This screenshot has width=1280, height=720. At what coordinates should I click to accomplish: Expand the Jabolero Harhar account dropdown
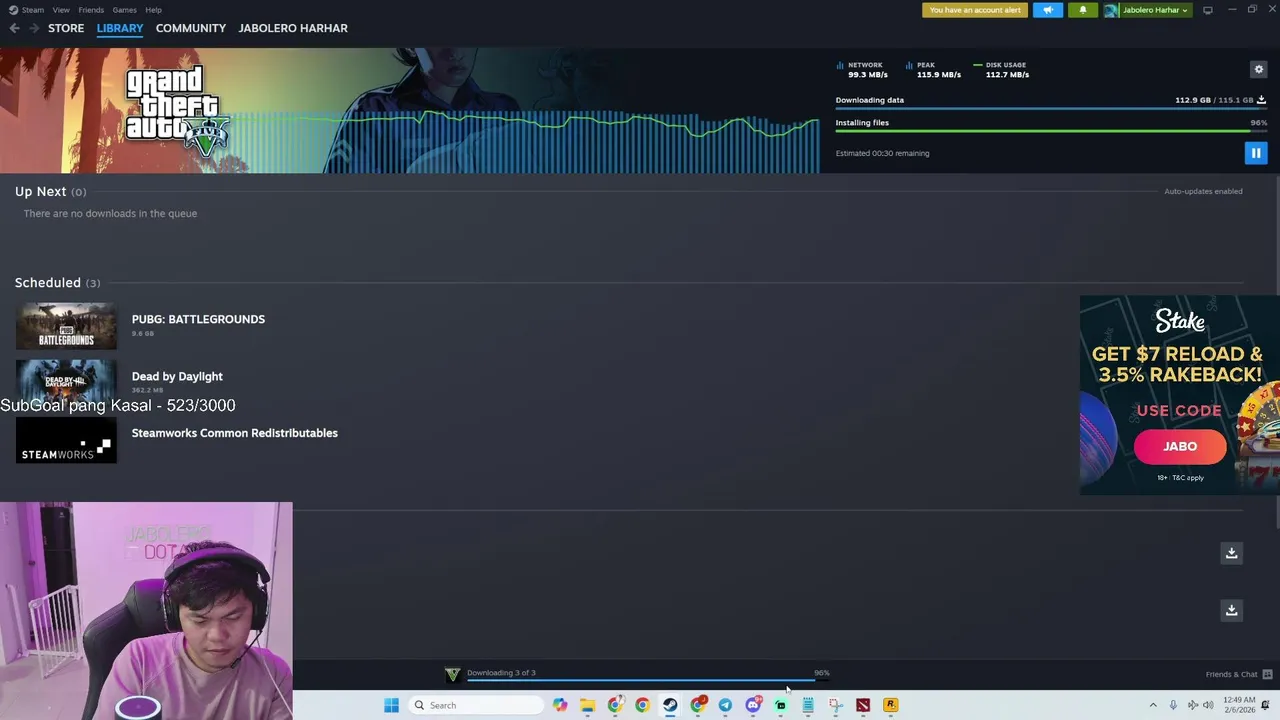coord(1156,10)
